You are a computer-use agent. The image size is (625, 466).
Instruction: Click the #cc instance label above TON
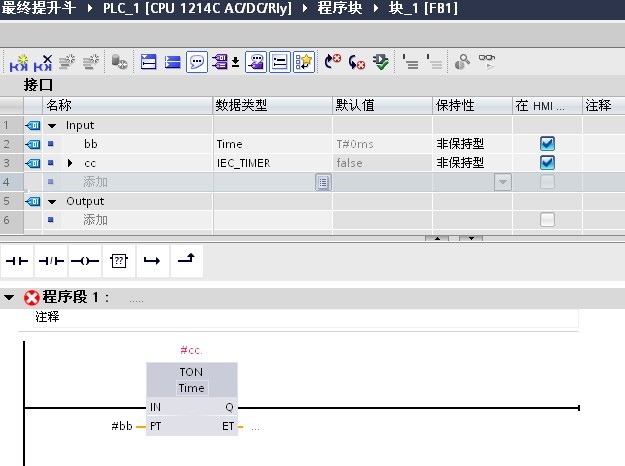191,350
